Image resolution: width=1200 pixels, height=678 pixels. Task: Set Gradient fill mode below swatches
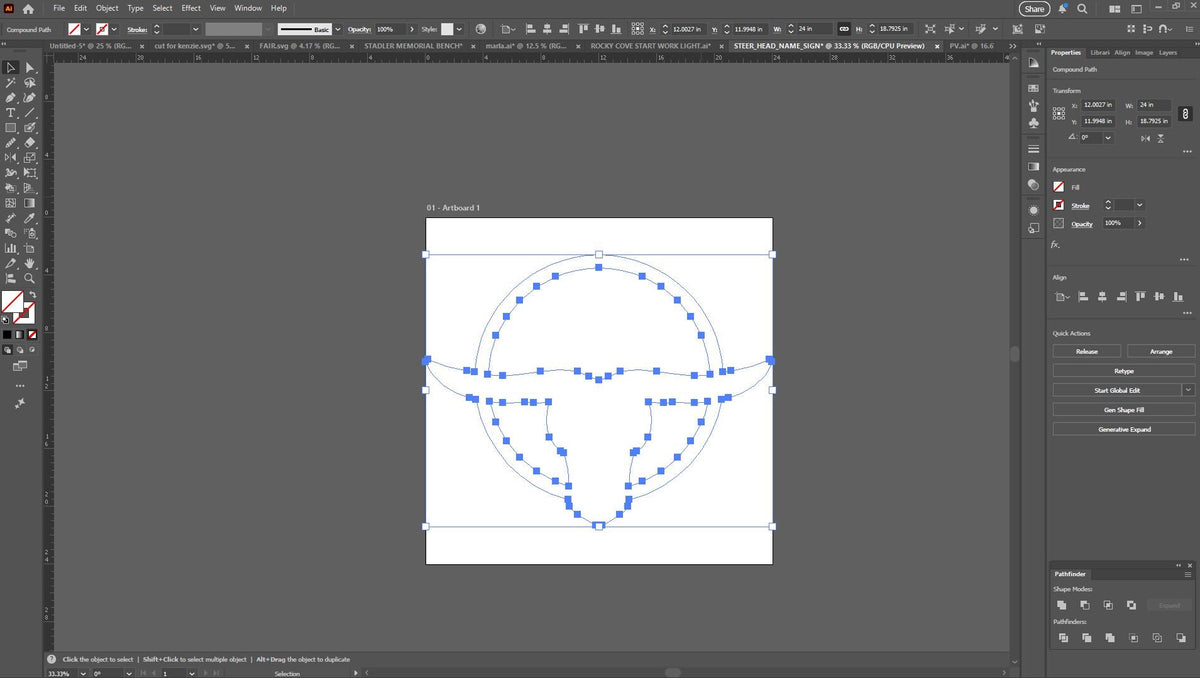point(19,335)
